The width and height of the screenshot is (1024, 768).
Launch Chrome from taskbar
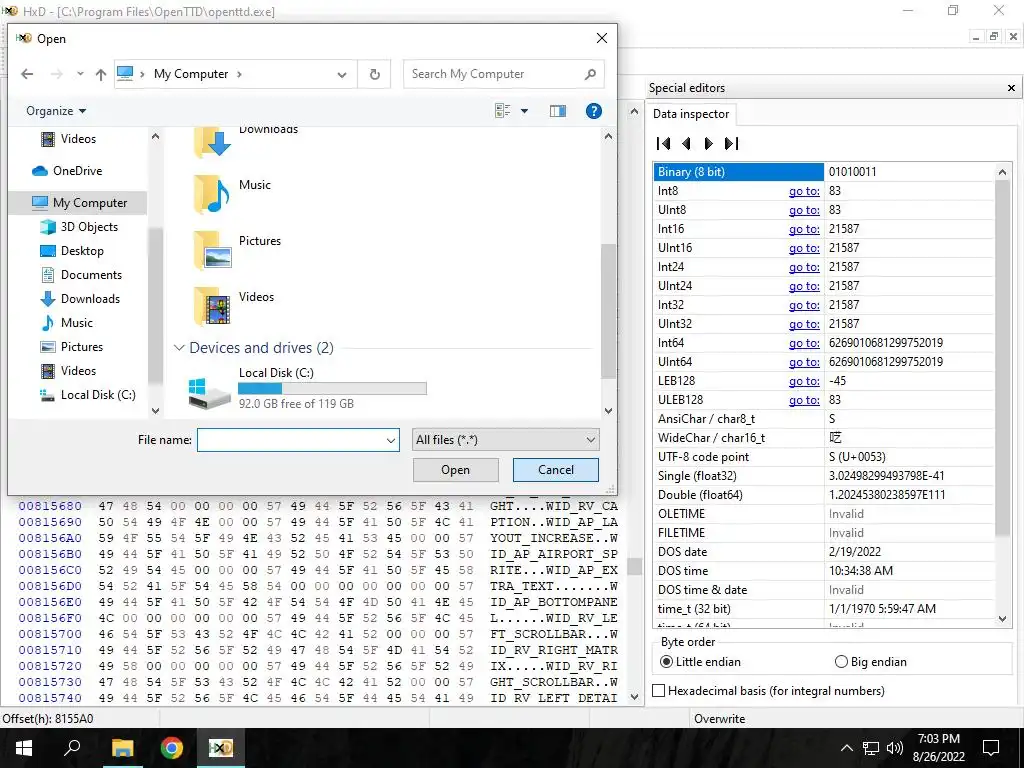[171, 748]
